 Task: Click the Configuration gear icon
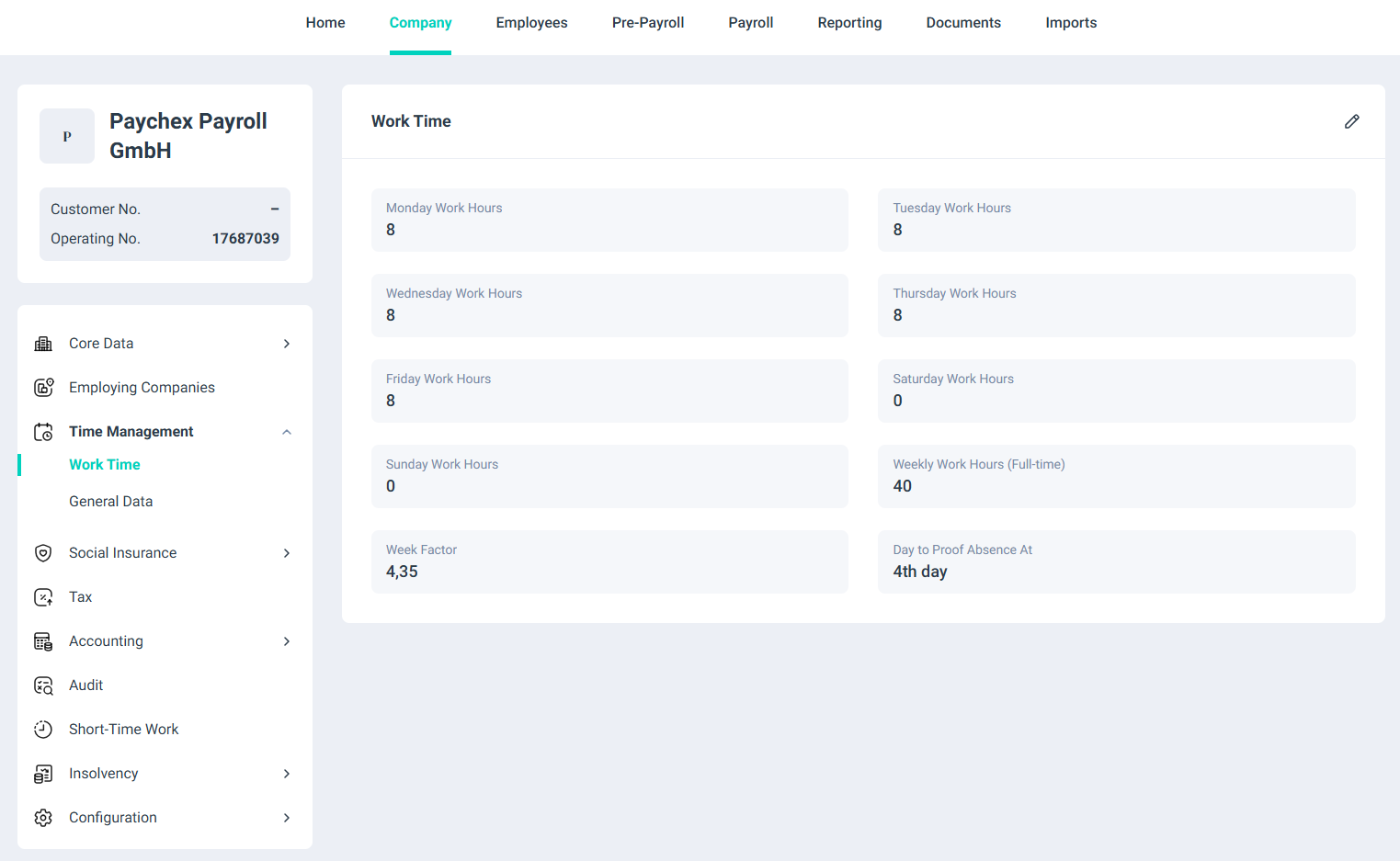43,818
